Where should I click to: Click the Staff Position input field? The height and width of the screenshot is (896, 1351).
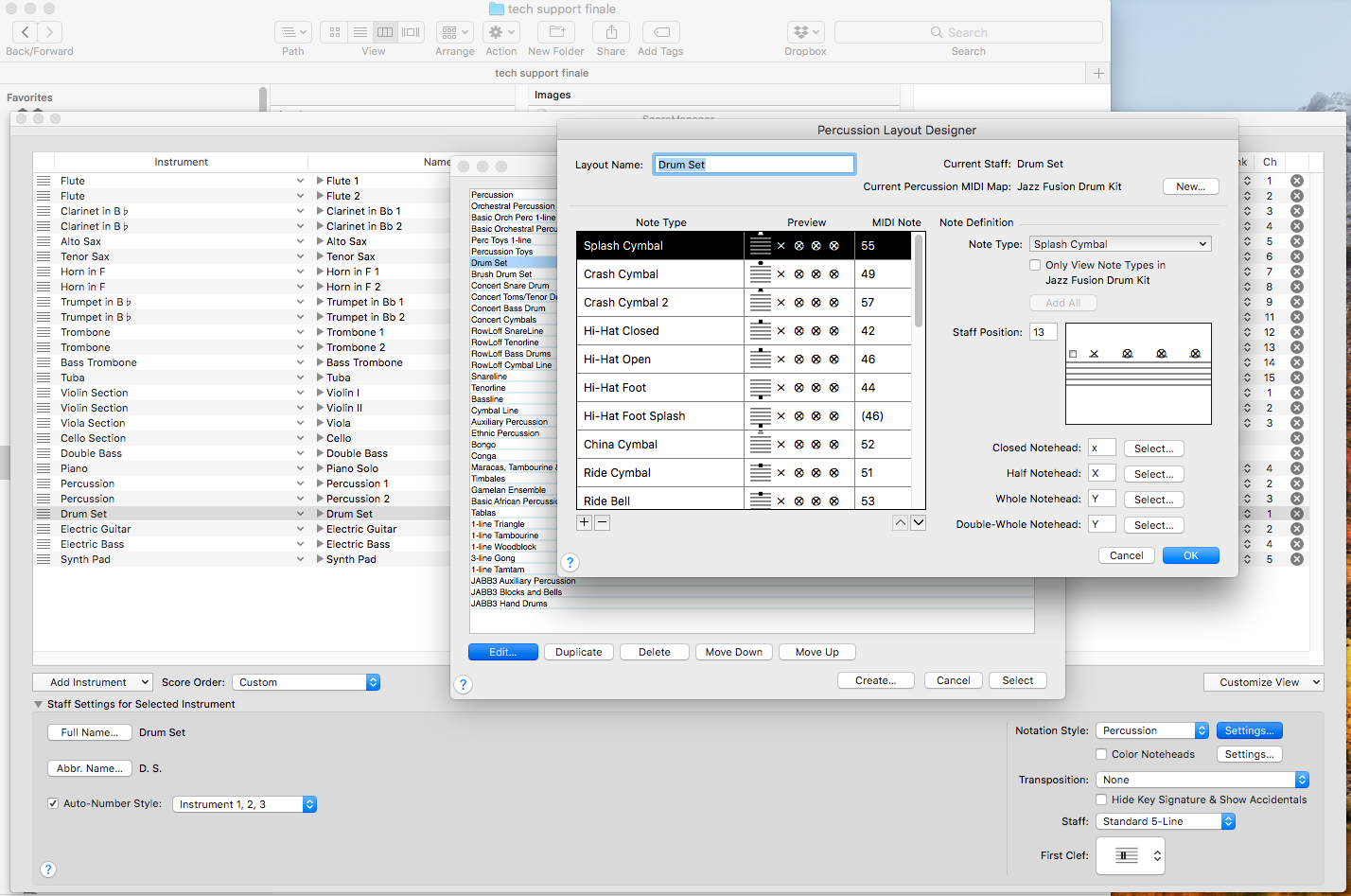(1043, 332)
